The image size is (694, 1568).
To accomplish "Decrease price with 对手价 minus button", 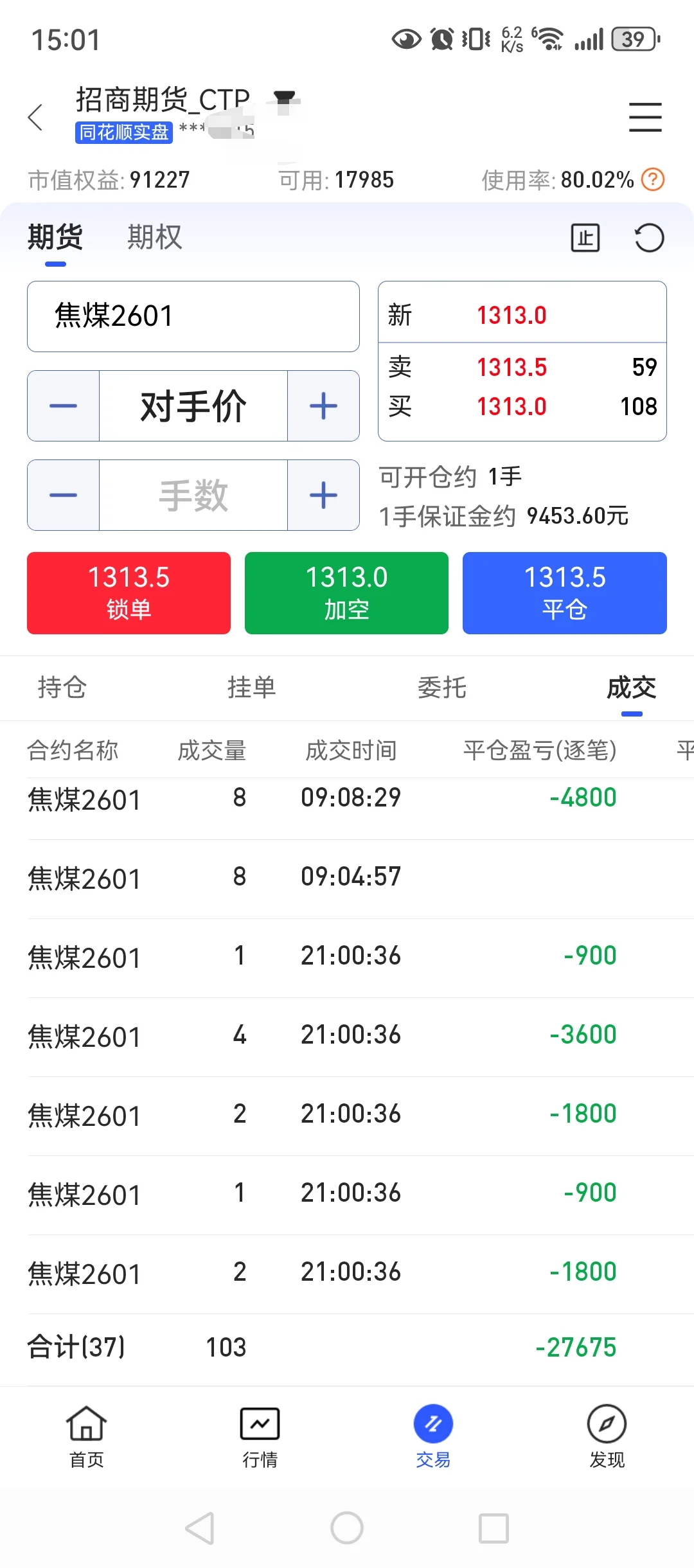I will tap(63, 405).
